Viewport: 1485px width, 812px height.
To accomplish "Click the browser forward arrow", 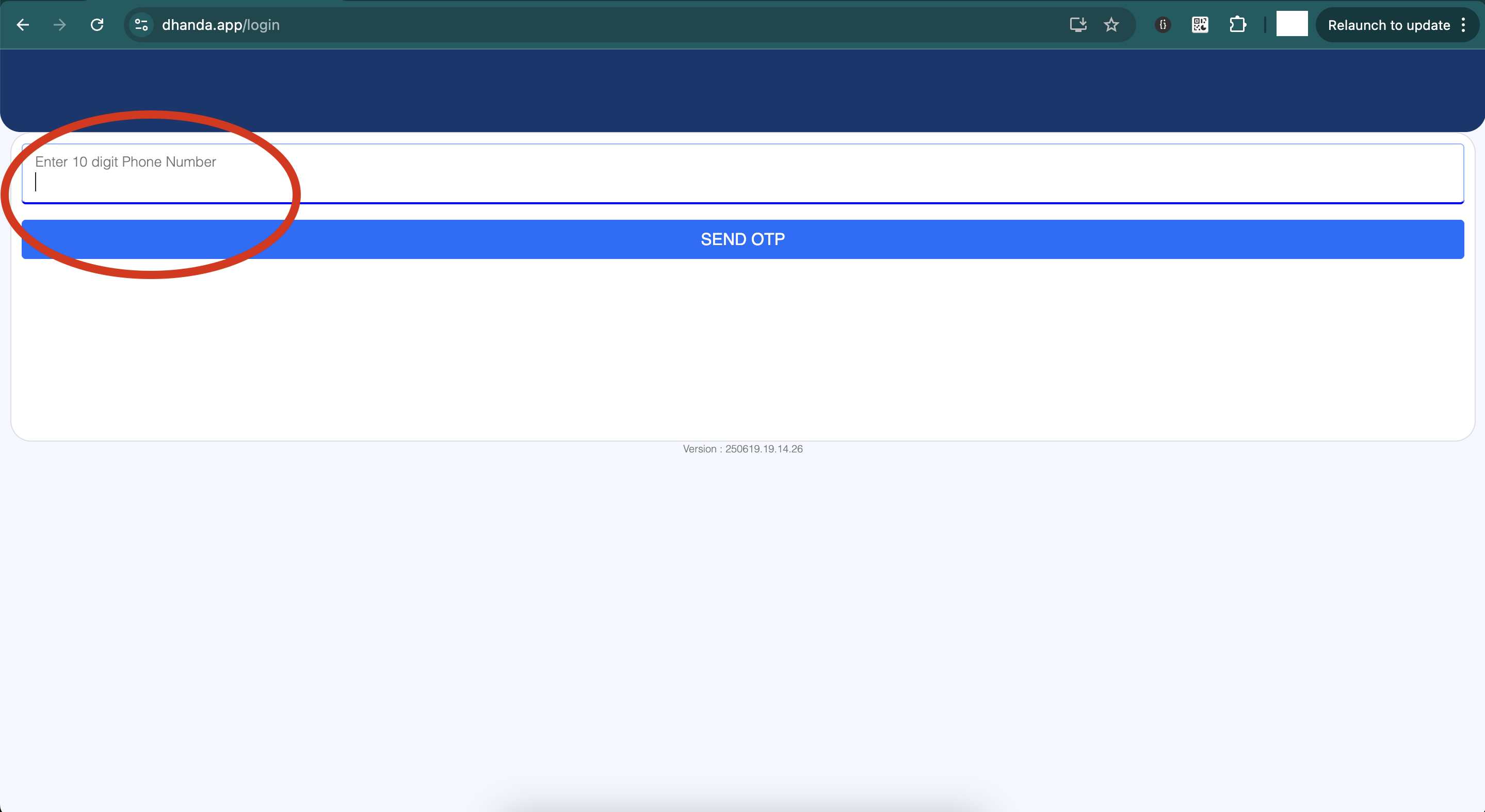I will [x=59, y=25].
